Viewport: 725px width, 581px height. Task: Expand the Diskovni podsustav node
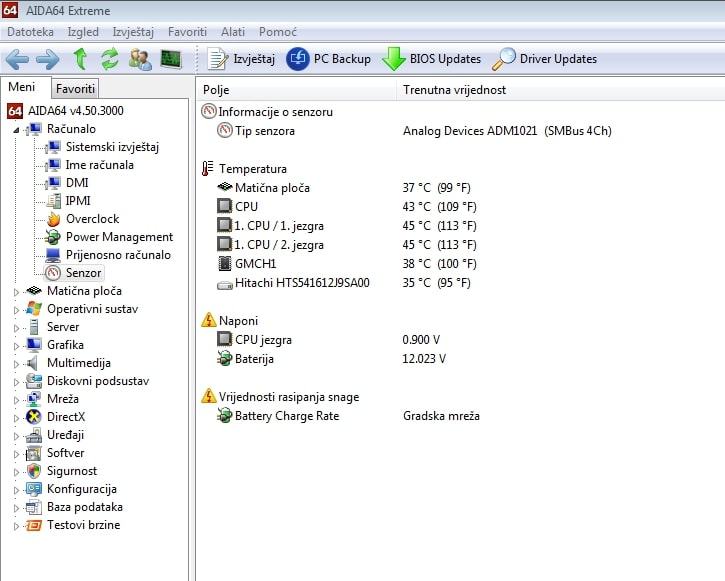pyautogui.click(x=16, y=382)
